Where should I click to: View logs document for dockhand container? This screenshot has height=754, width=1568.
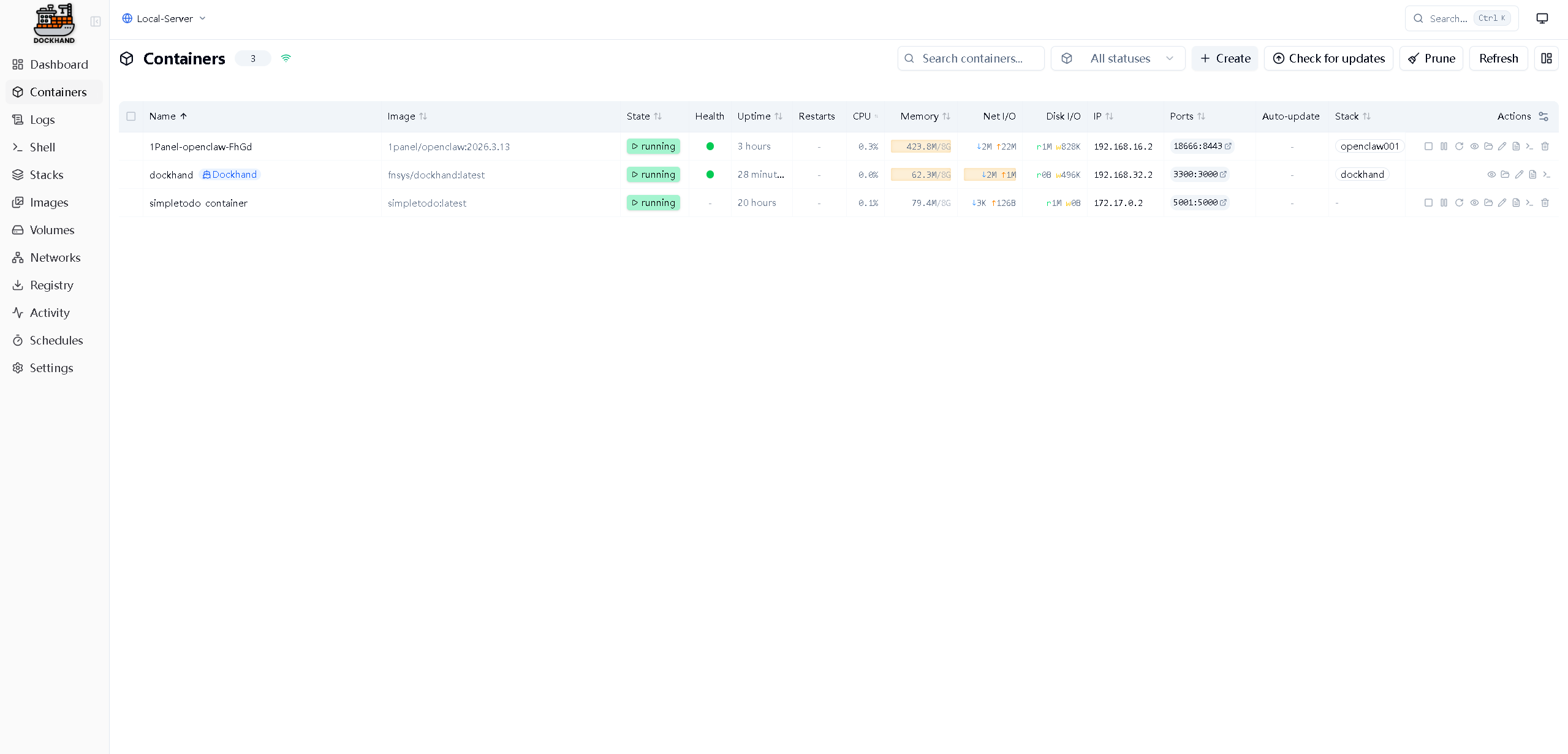[1532, 175]
